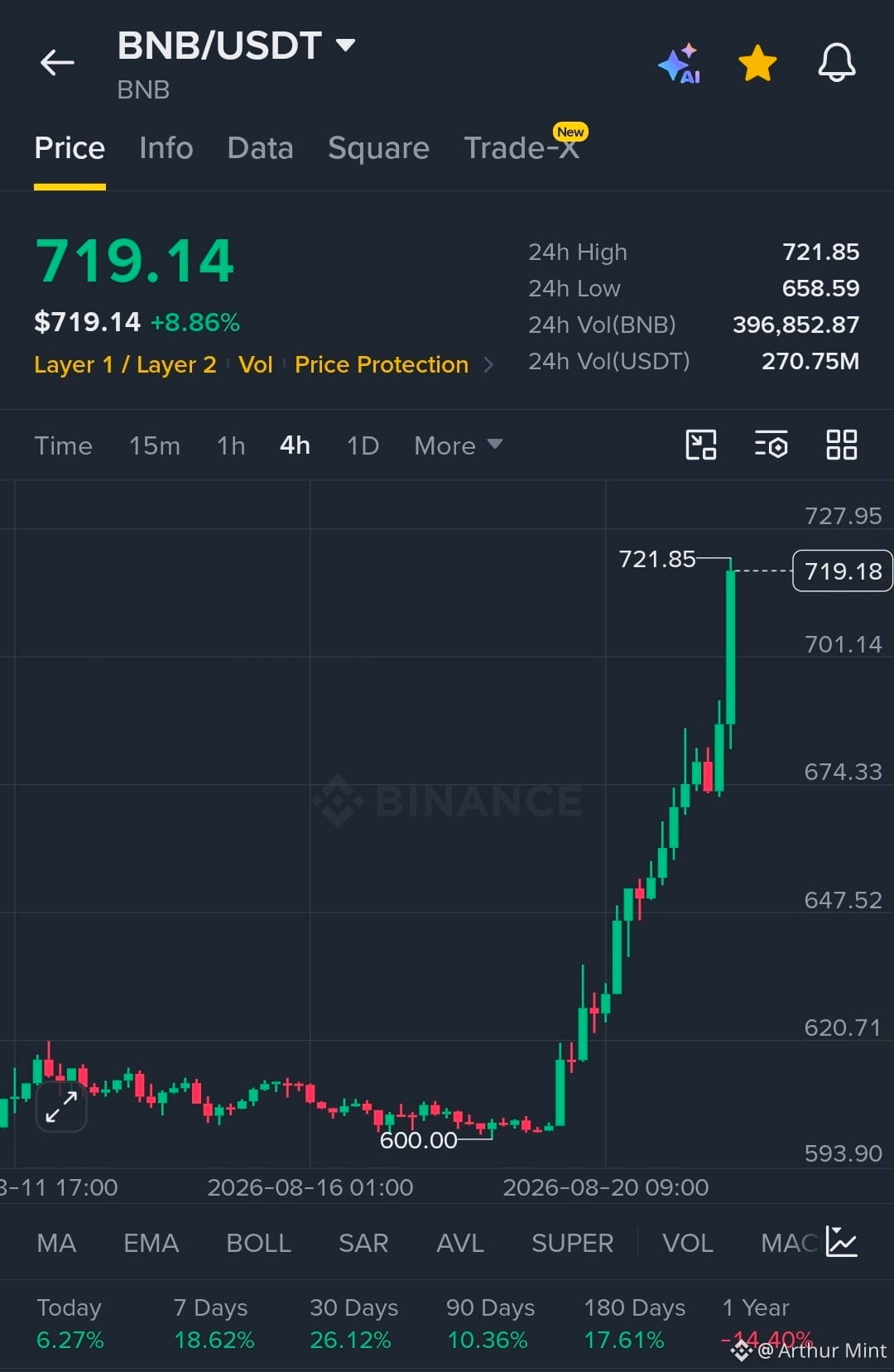Click the 24h Vol(BNB) value 396,852.87

click(796, 325)
